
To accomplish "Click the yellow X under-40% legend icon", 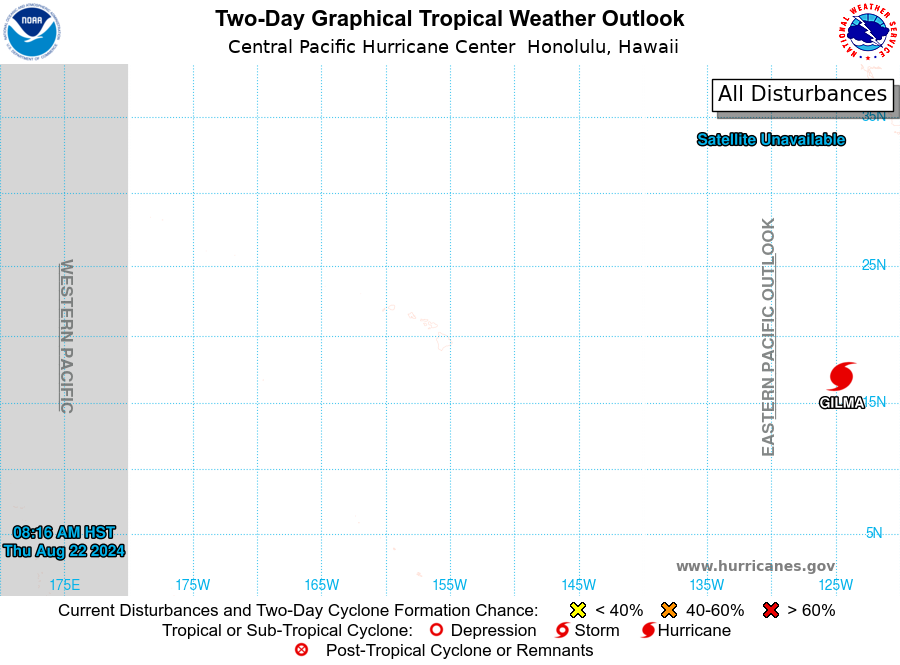I will point(578,610).
